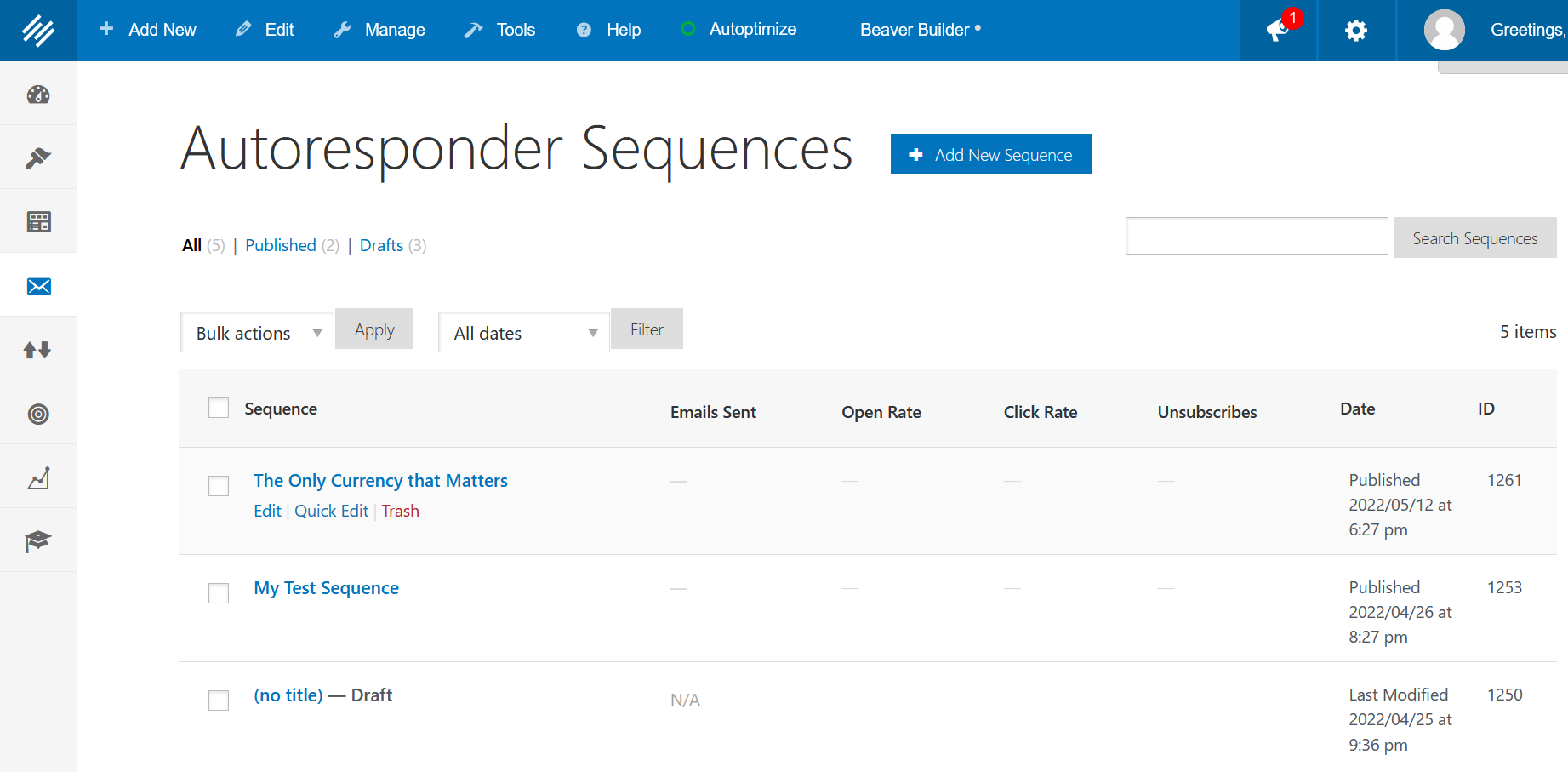Open the All dates dropdown
Image resolution: width=1568 pixels, height=772 pixels.
pyautogui.click(x=524, y=333)
